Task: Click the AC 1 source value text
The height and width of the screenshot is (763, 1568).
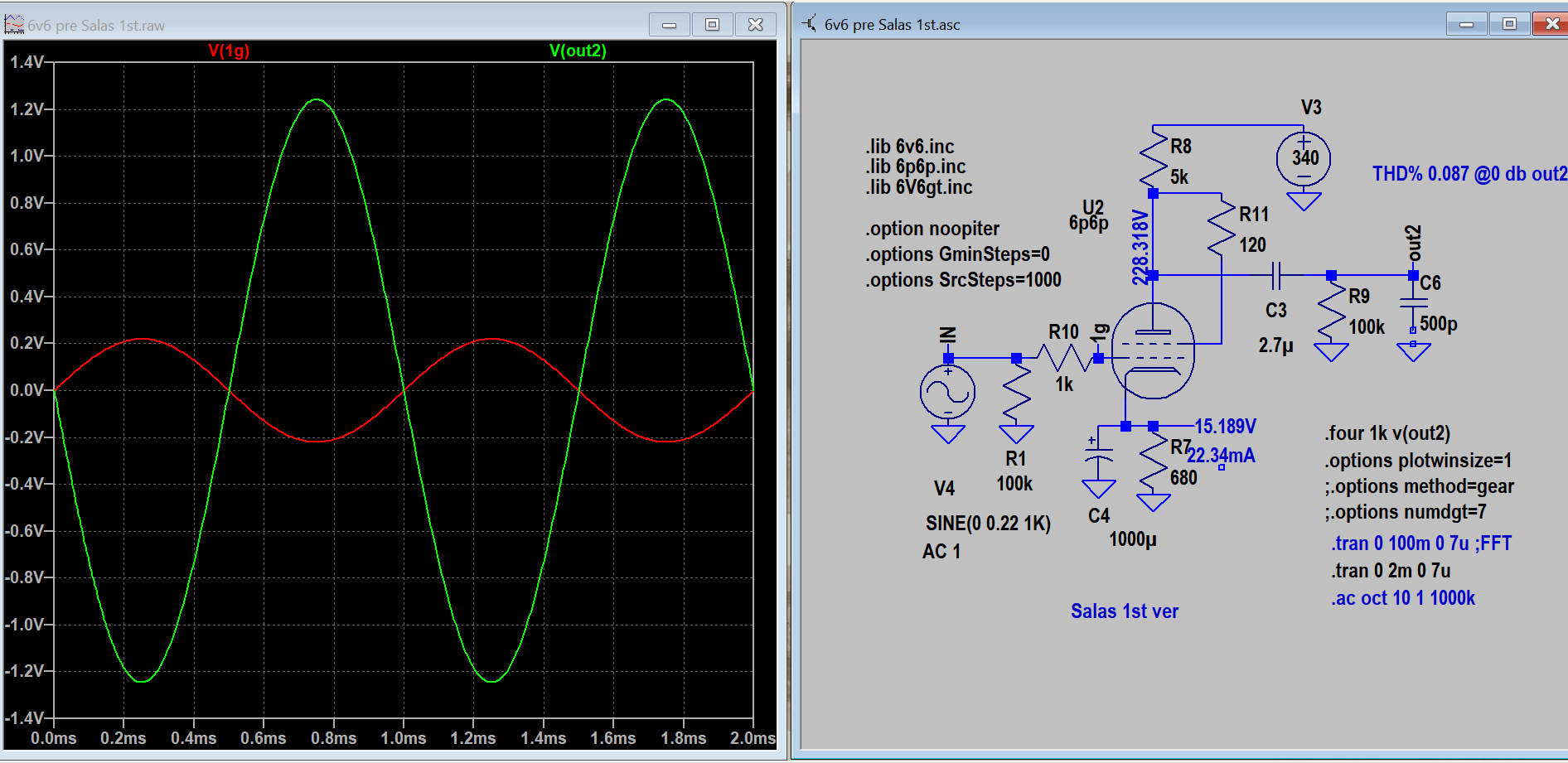Action: tap(941, 552)
